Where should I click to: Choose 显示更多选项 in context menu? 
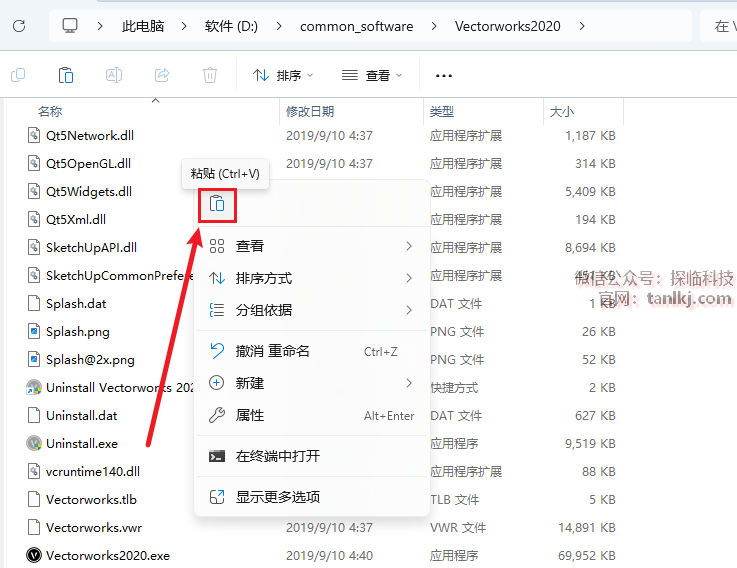click(312, 497)
